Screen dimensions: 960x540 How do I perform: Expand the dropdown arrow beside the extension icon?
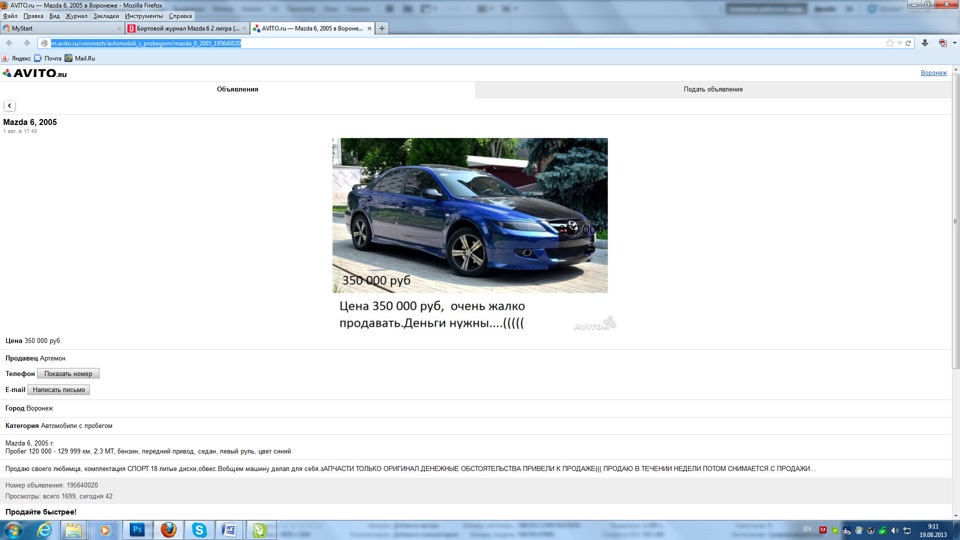[954, 43]
